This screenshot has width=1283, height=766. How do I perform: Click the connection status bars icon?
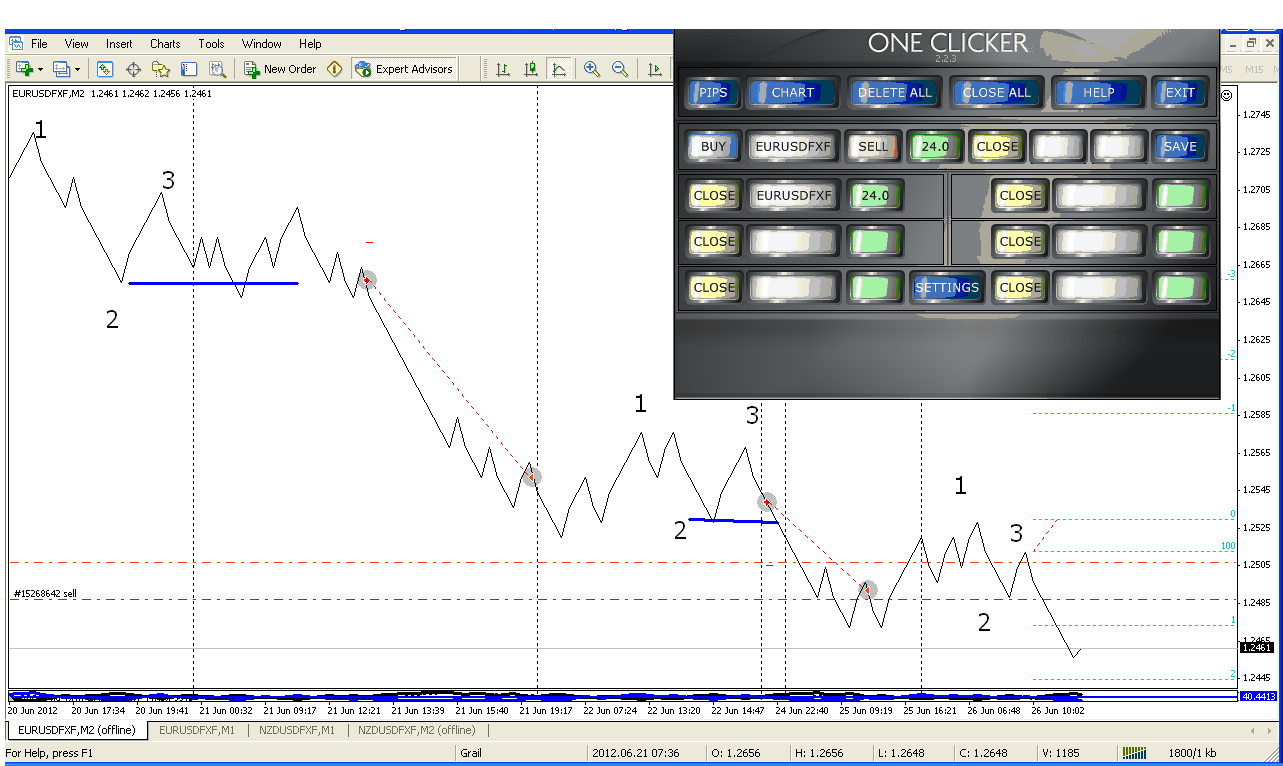coord(1134,753)
